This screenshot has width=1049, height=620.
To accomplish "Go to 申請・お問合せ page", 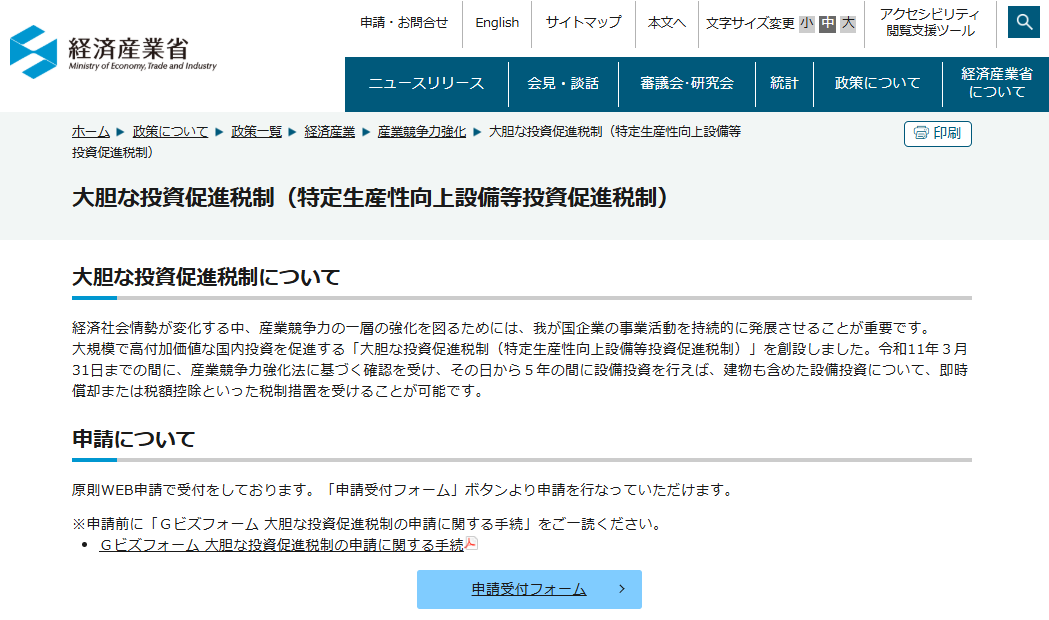I will [x=404, y=23].
